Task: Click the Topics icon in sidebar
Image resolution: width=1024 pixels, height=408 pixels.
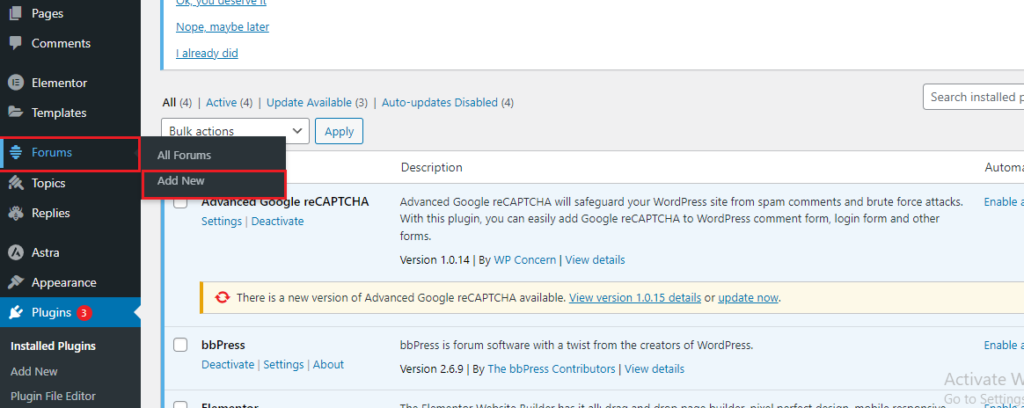Action: click(16, 183)
